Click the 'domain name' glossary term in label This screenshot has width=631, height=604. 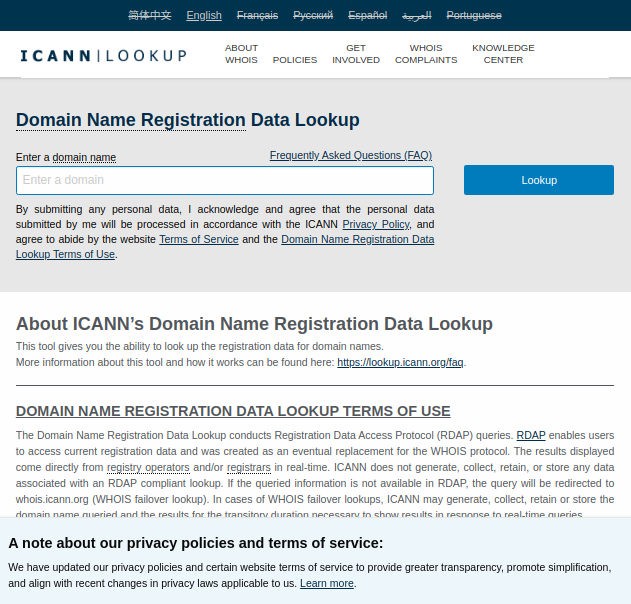click(84, 157)
